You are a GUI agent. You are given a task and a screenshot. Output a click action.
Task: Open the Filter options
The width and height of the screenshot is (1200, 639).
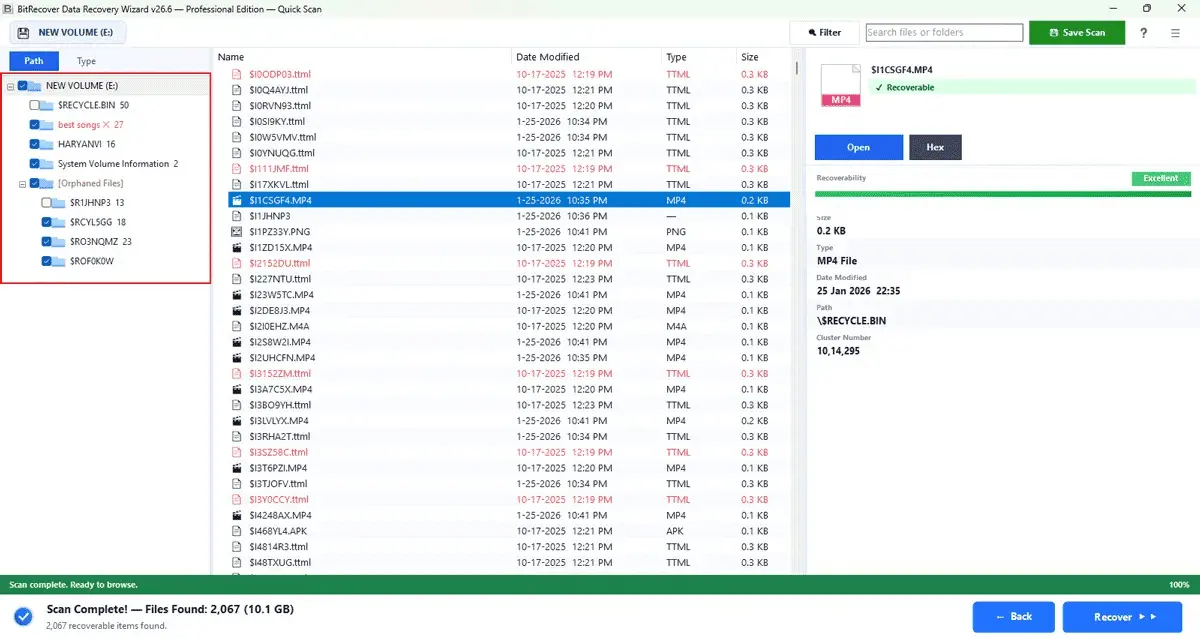pos(824,32)
